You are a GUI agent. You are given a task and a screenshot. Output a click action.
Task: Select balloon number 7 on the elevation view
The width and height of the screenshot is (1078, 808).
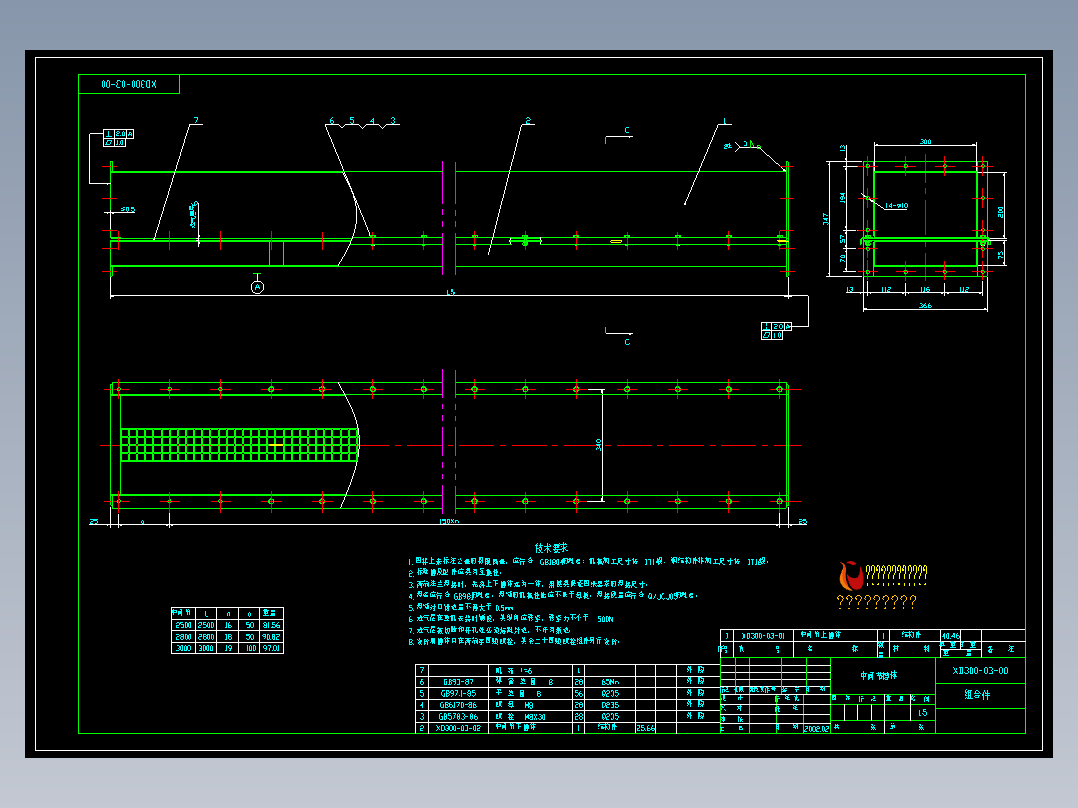196,120
